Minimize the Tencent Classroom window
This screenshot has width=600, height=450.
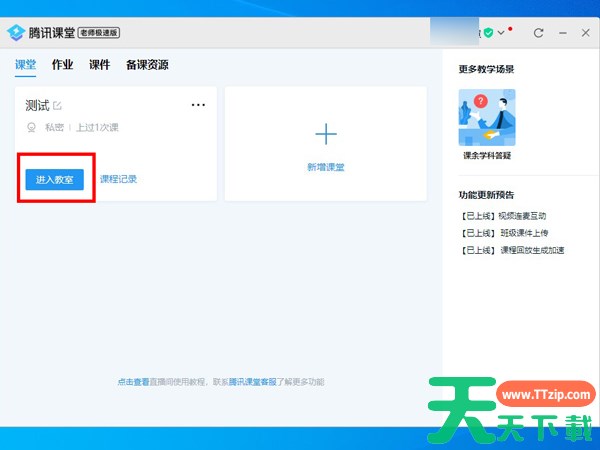pyautogui.click(x=562, y=33)
